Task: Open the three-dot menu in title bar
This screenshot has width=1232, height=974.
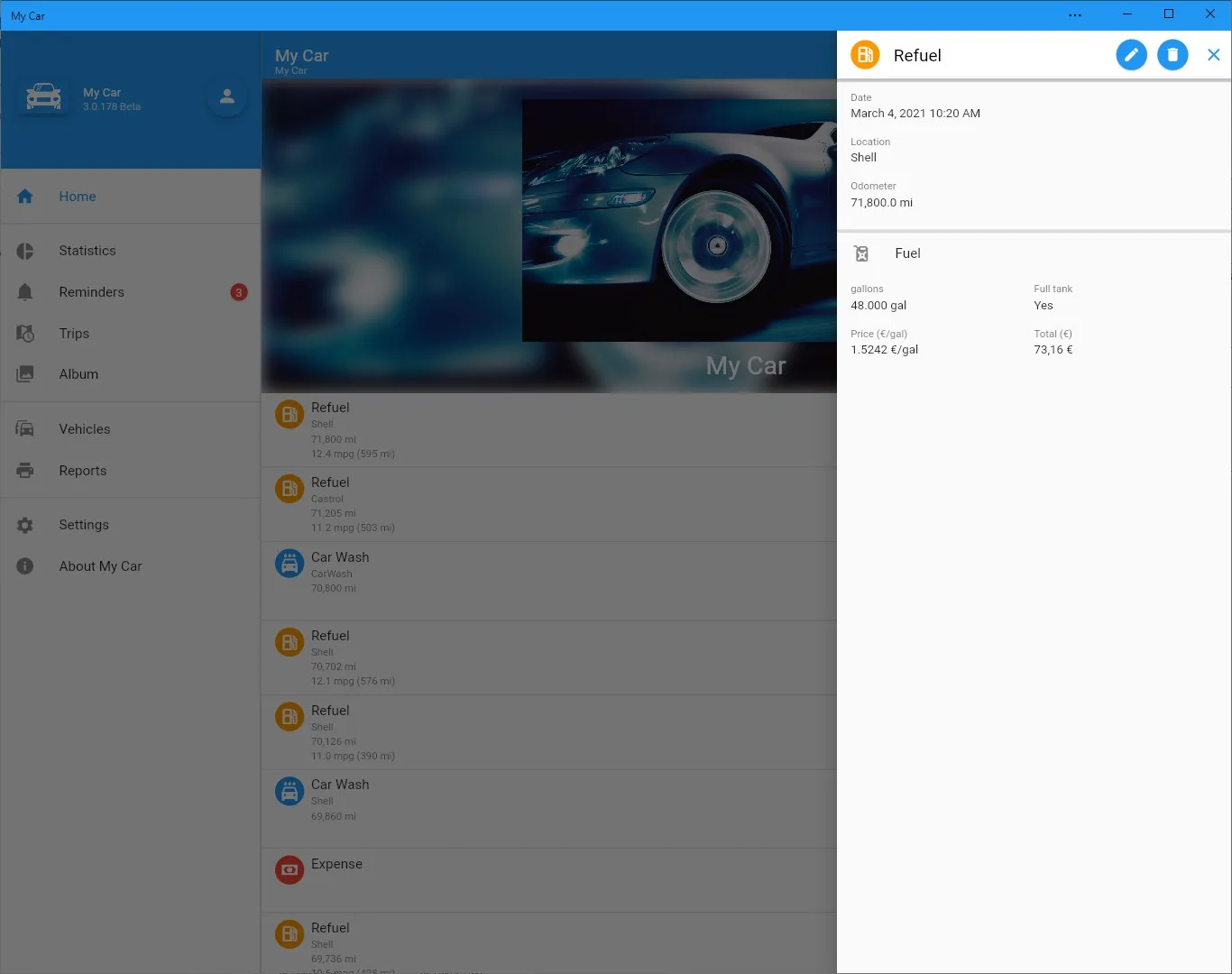Action: point(1074,14)
